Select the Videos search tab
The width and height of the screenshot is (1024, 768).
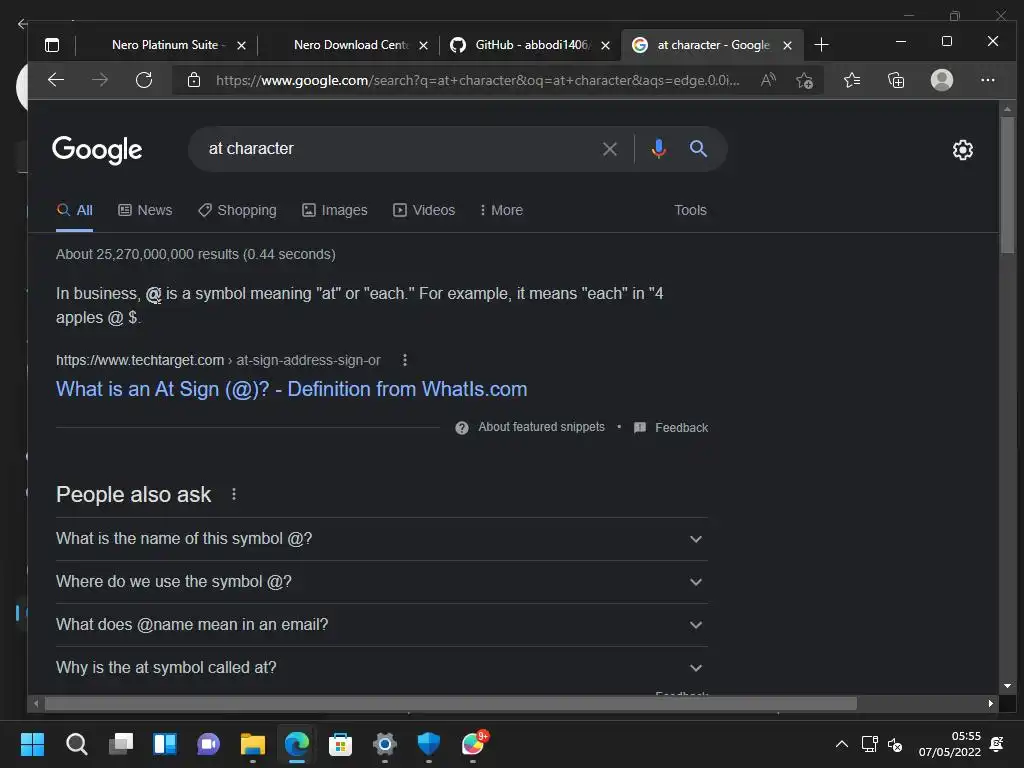tap(424, 210)
